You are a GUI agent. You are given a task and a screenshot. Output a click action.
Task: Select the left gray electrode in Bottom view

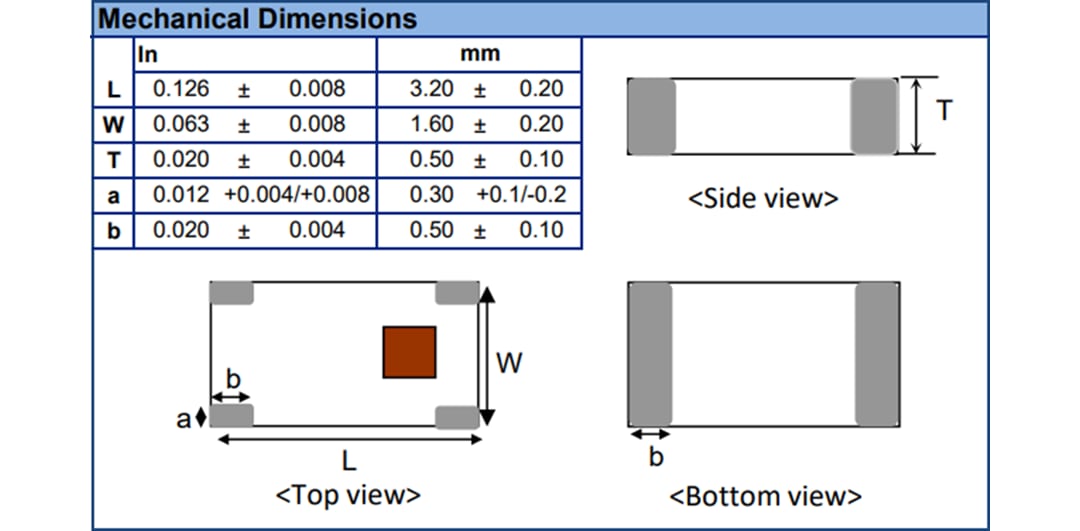point(650,353)
